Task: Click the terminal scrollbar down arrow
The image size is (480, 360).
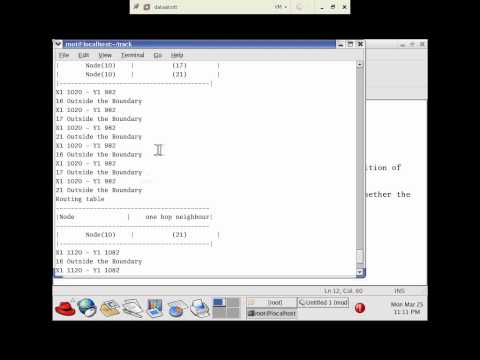Action: (x=359, y=272)
